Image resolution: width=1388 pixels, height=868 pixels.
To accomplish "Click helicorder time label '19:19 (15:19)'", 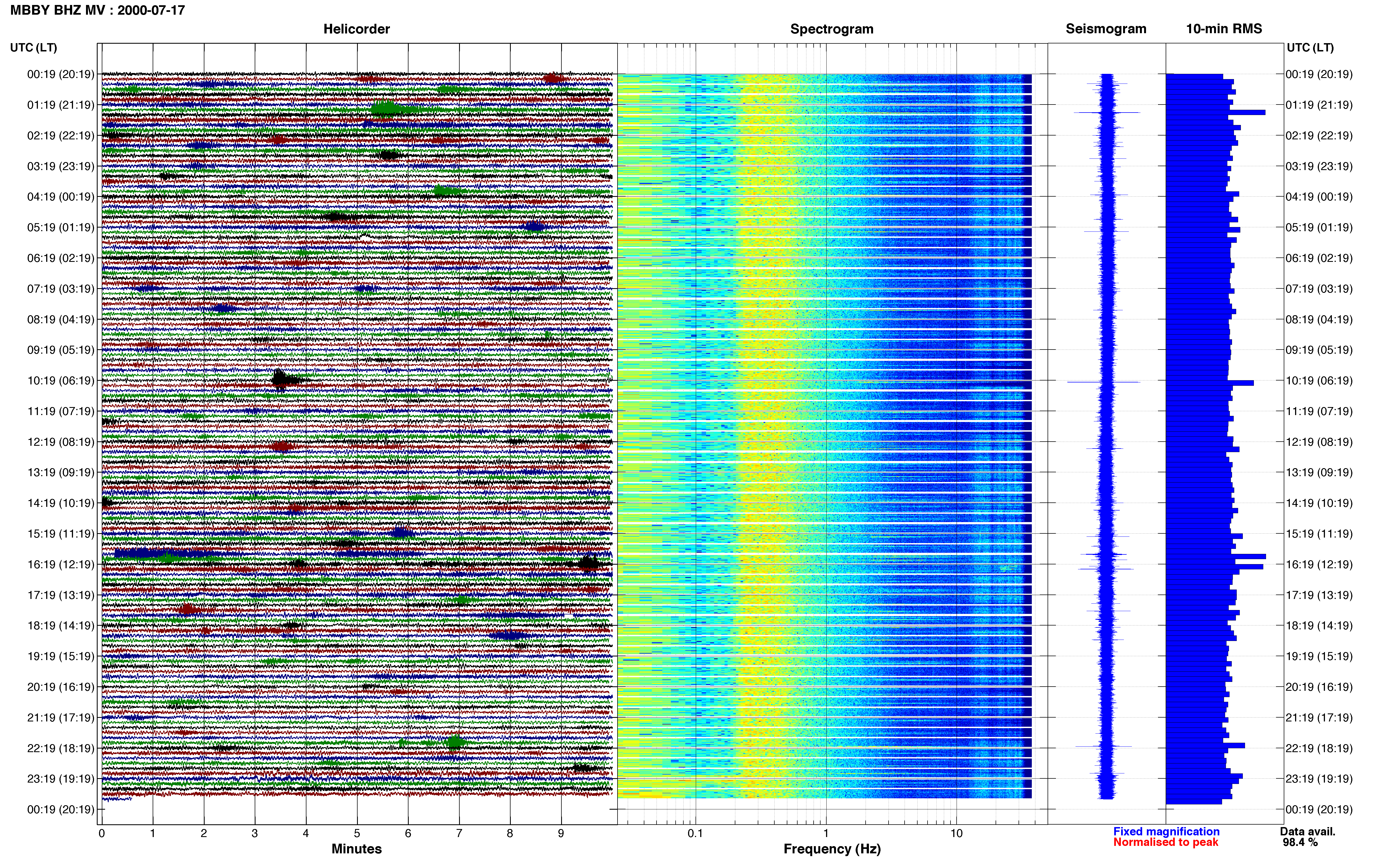I will (61, 656).
